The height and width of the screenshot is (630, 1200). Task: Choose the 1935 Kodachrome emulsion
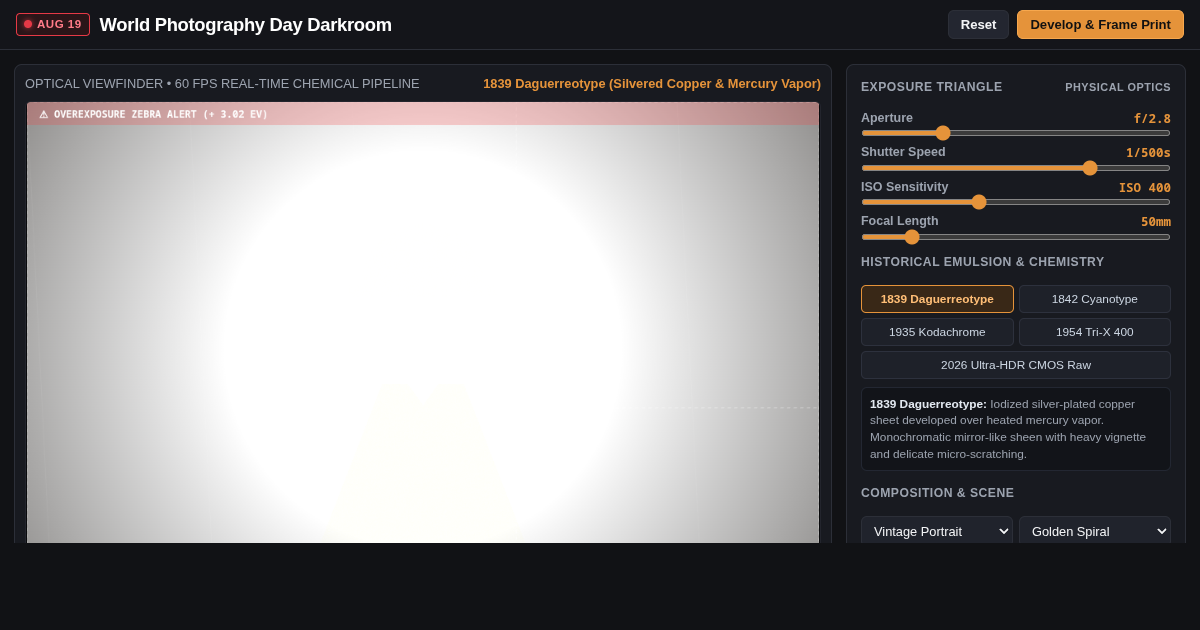pos(937,332)
